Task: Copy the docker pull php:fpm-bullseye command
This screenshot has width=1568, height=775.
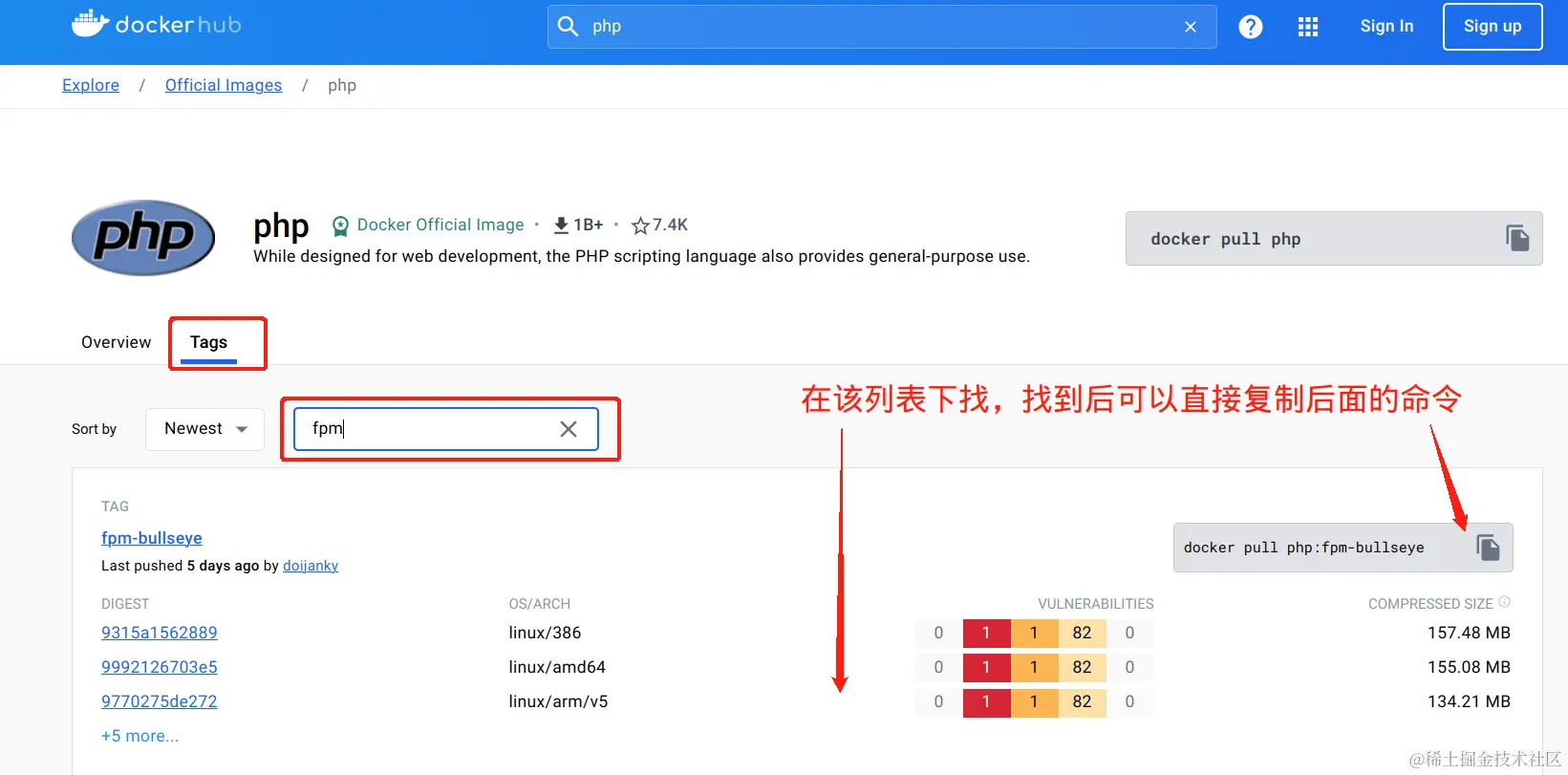Action: pyautogui.click(x=1488, y=548)
